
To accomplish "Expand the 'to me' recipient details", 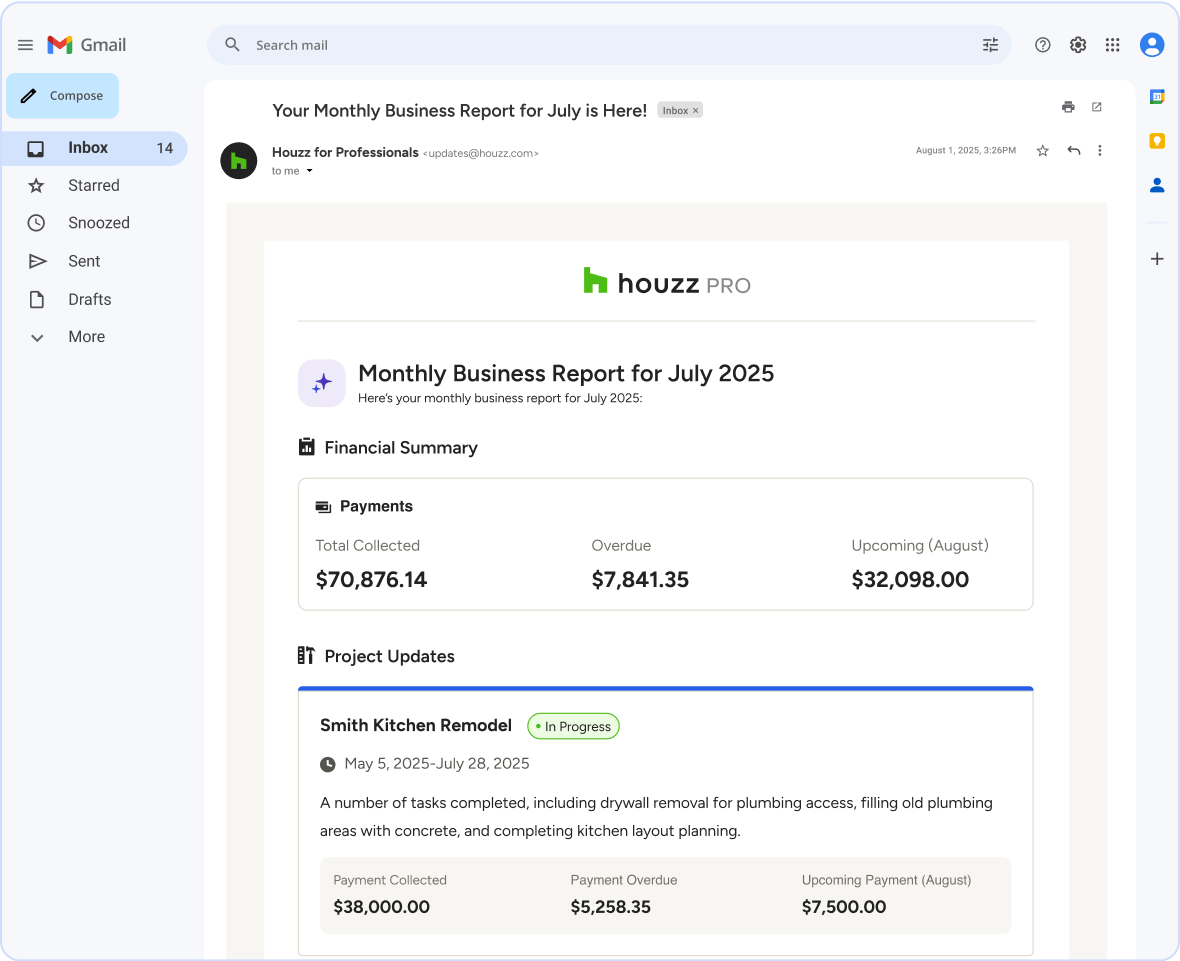I will coord(309,171).
